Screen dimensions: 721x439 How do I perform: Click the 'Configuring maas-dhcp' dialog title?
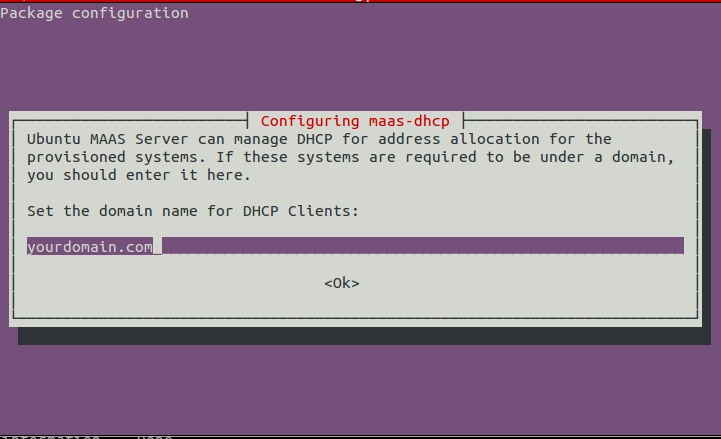click(355, 121)
